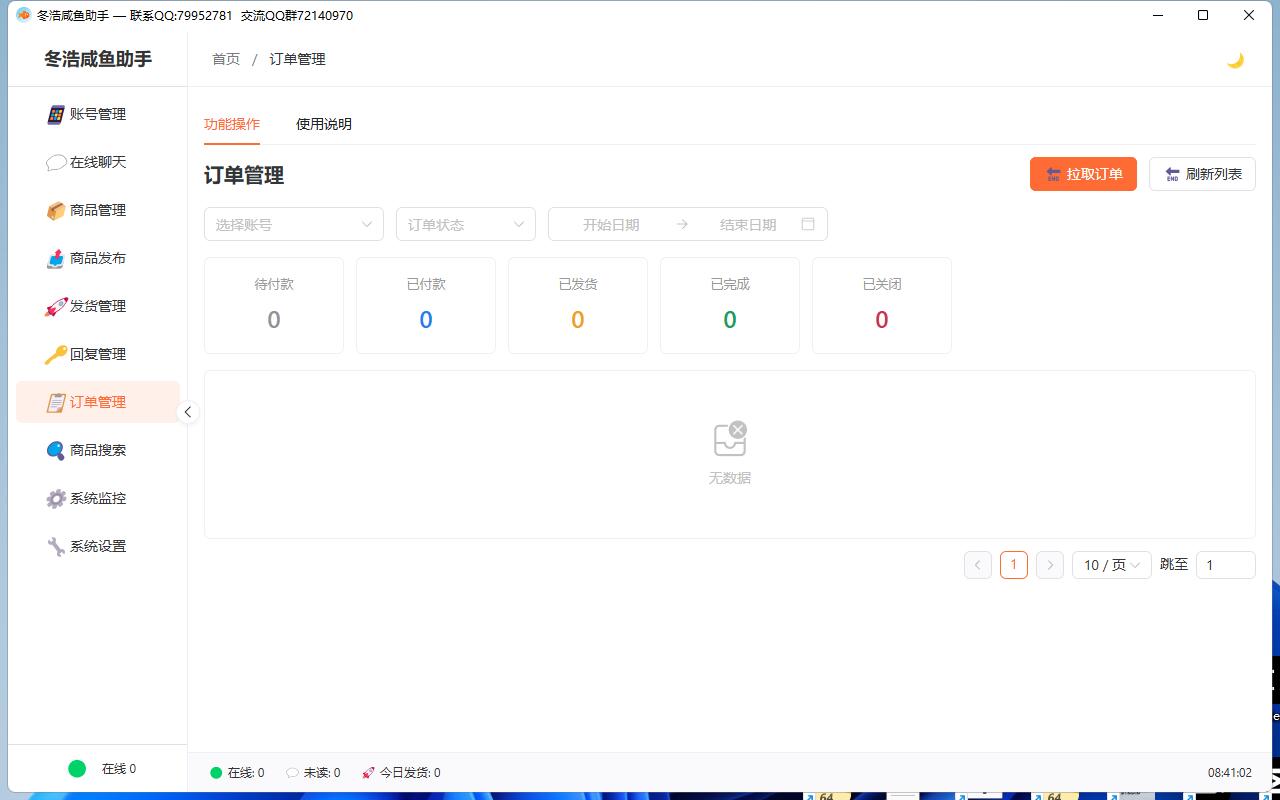
Task: Switch to the 功能操作 tab
Action: (232, 124)
